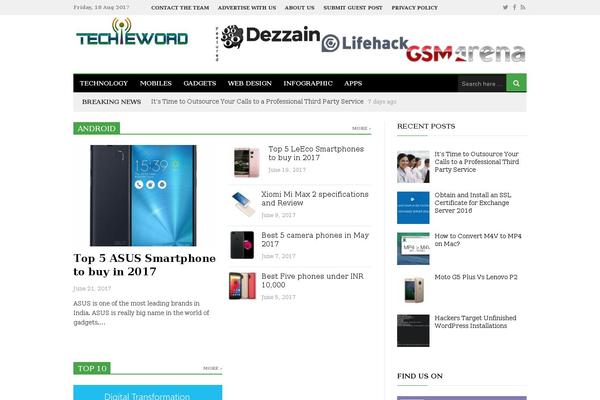Read Best Five phones under INR 10,000
The width and height of the screenshot is (600, 400).
click(x=312, y=280)
